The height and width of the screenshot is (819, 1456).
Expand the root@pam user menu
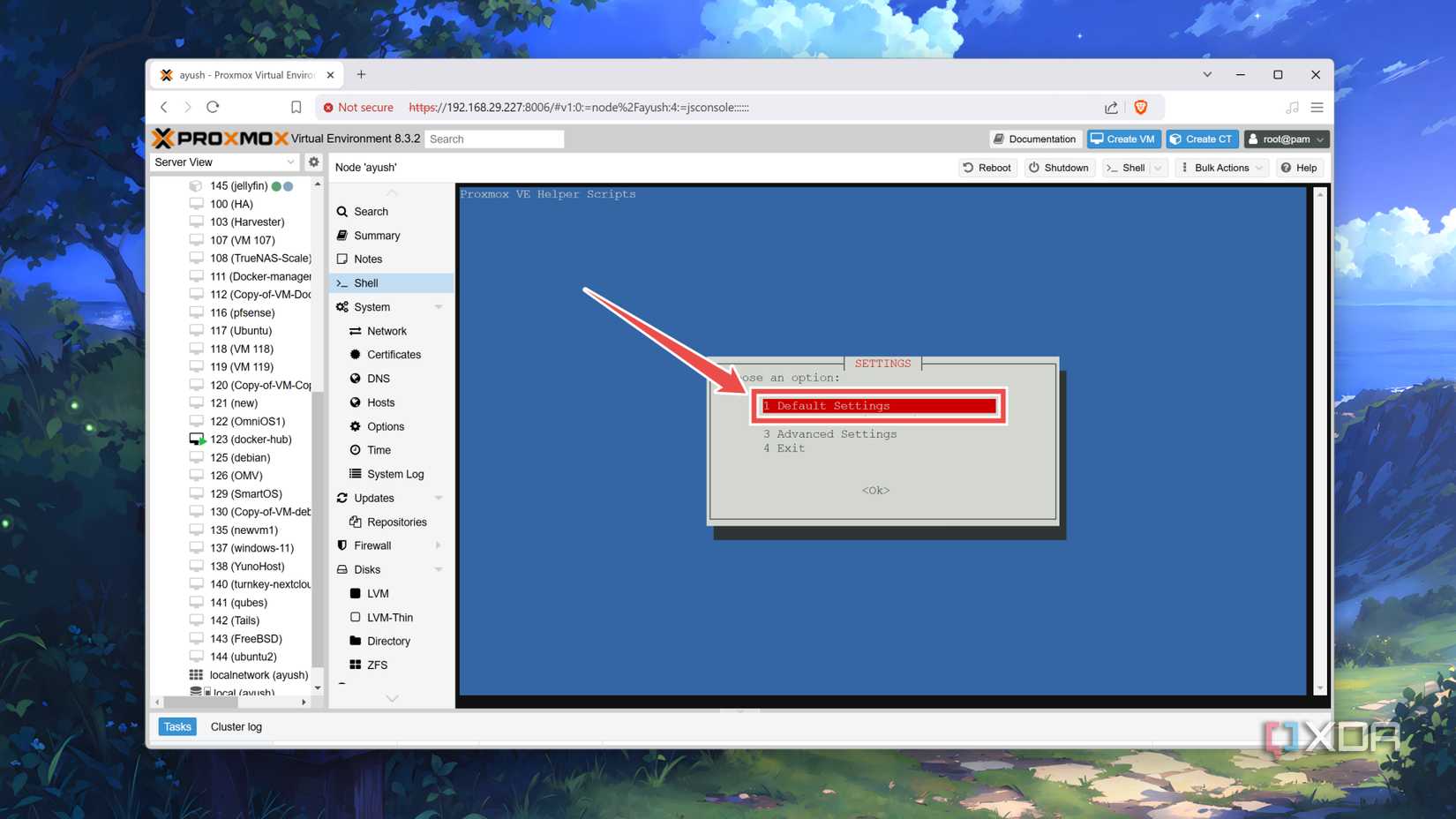[1286, 139]
